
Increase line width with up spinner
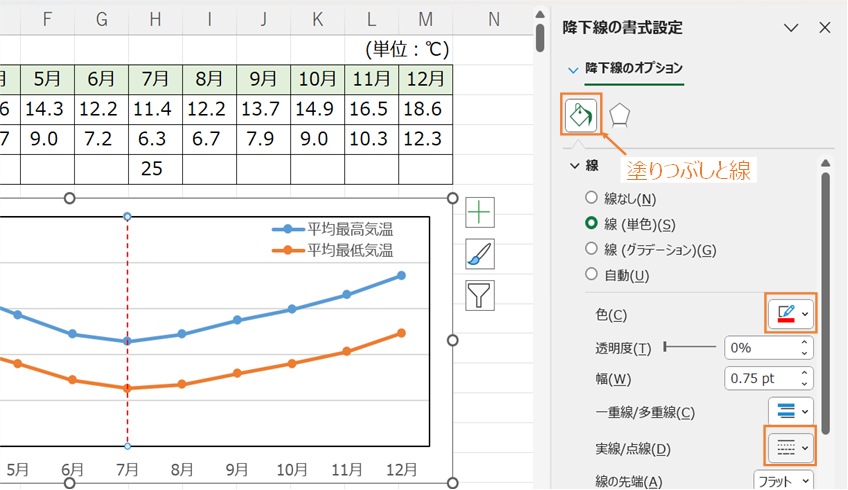point(805,373)
